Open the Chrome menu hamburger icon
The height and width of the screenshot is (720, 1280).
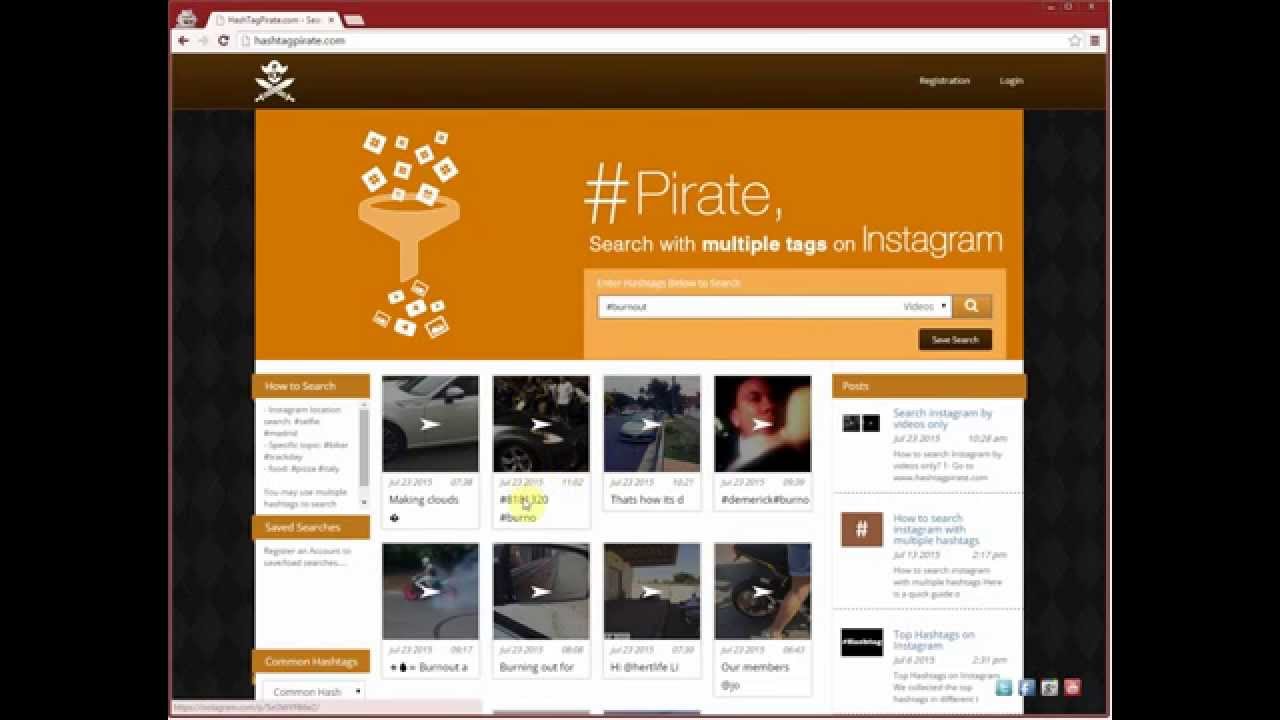(x=1095, y=41)
